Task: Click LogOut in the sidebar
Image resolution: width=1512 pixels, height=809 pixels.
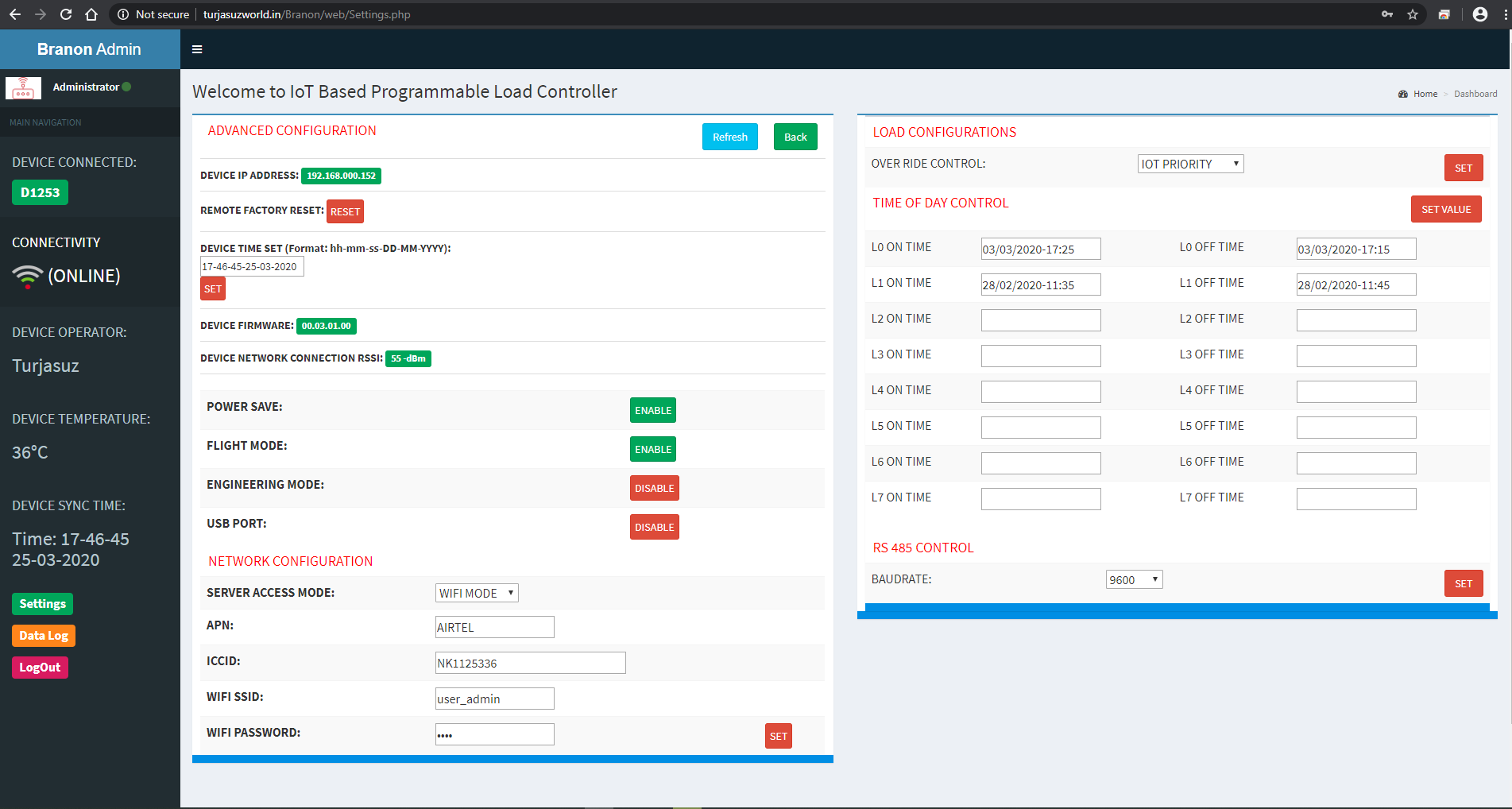Action: pyautogui.click(x=40, y=668)
